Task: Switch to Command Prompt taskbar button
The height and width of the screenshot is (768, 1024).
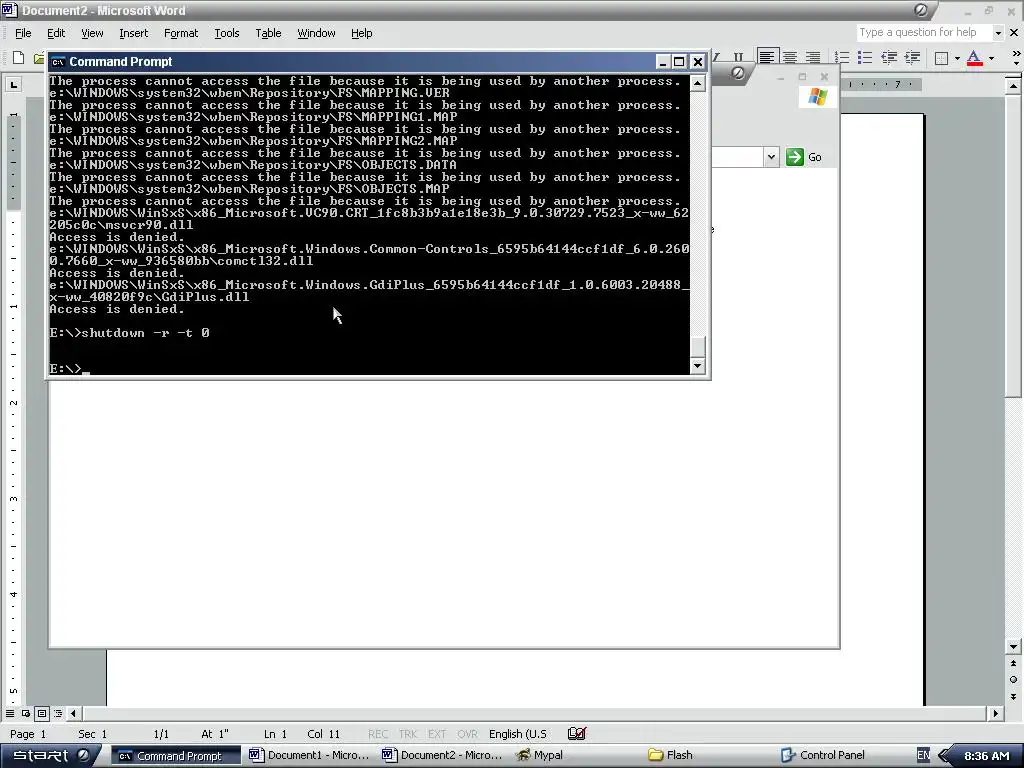Action: (x=175, y=756)
